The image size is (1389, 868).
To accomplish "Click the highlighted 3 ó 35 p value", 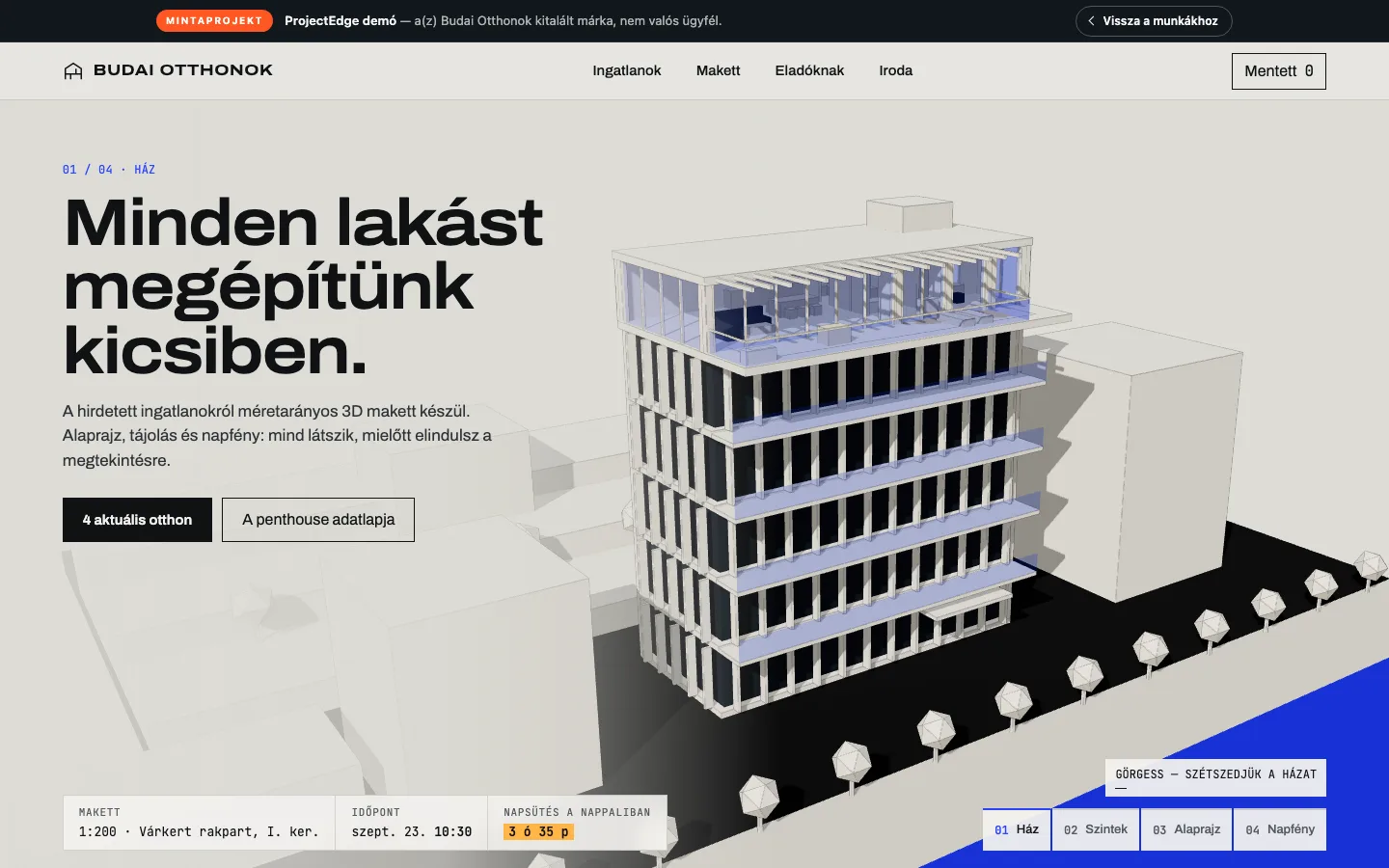I will coord(538,831).
